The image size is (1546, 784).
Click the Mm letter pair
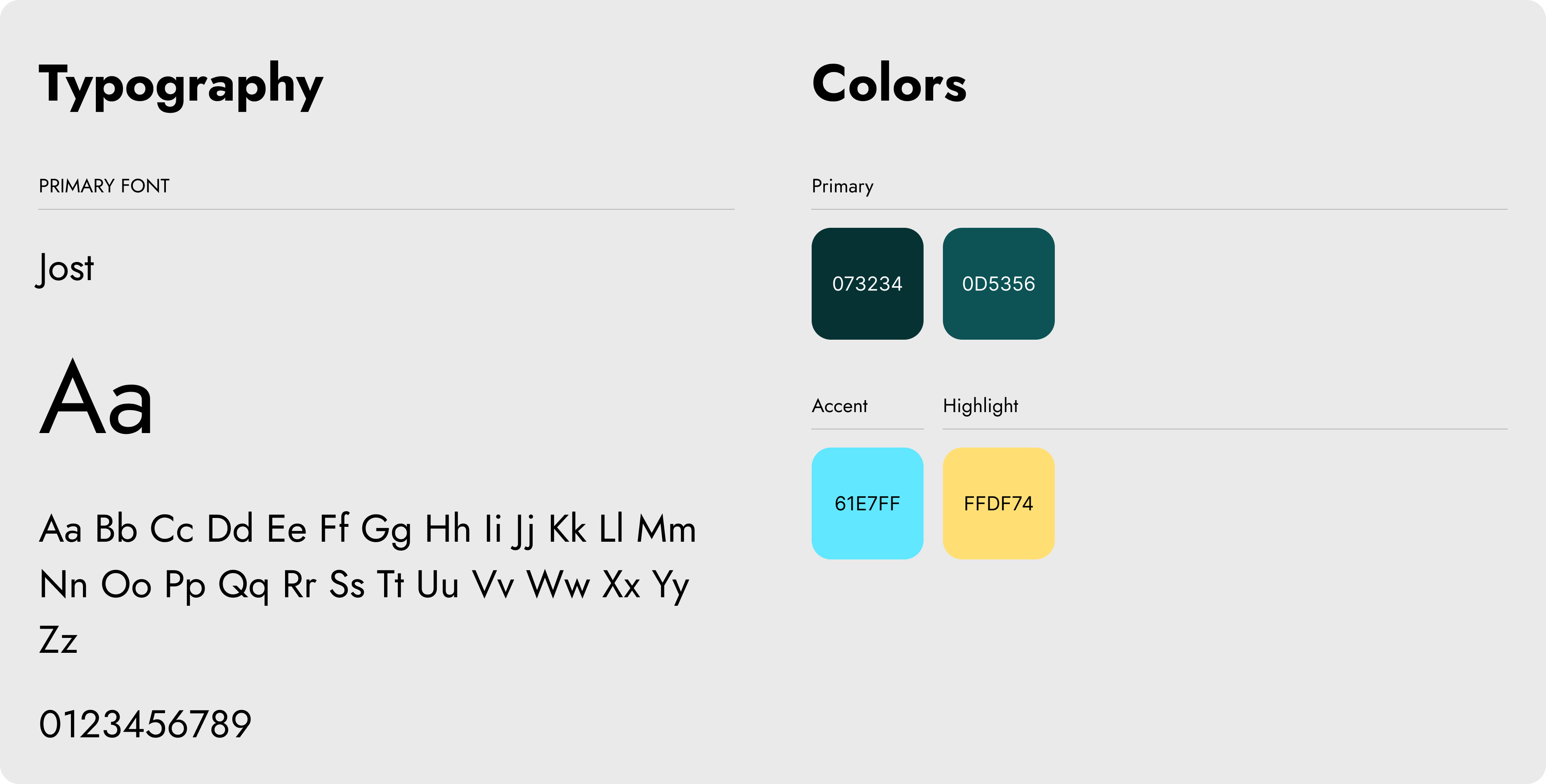(x=666, y=530)
